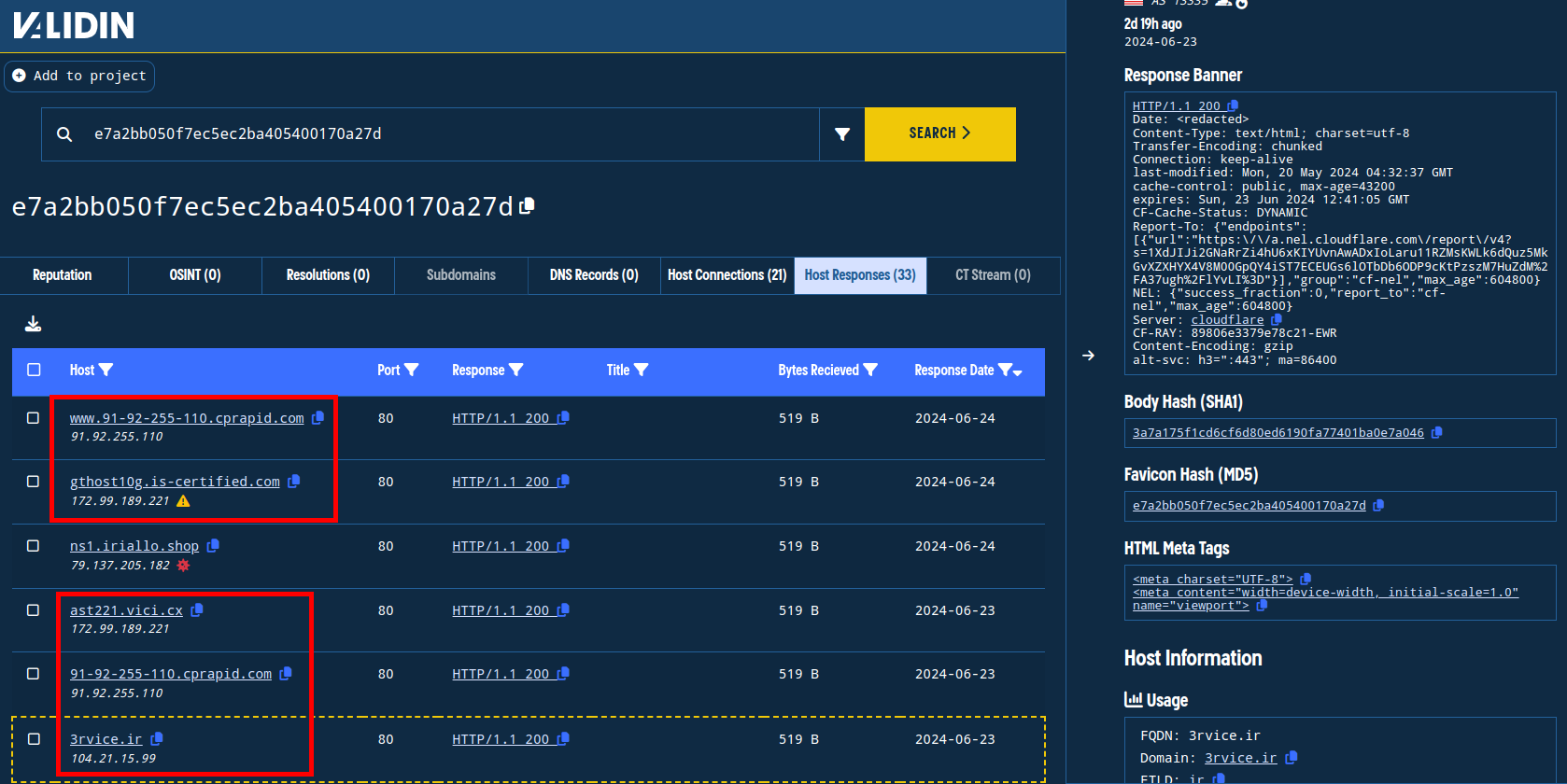The image size is (1567, 784).
Task: Click the Add to project button
Action: pos(79,76)
